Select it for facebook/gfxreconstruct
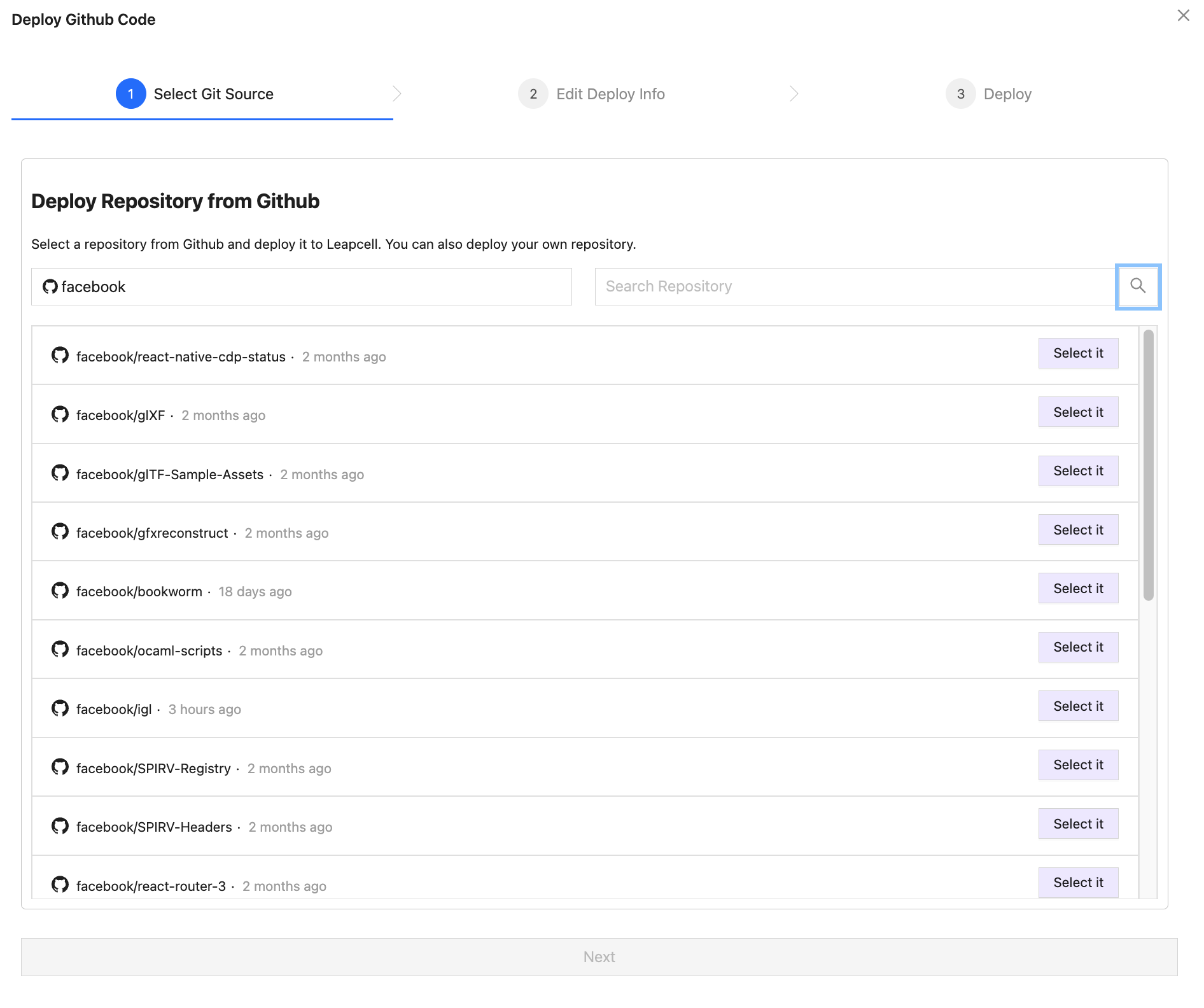 1078,530
